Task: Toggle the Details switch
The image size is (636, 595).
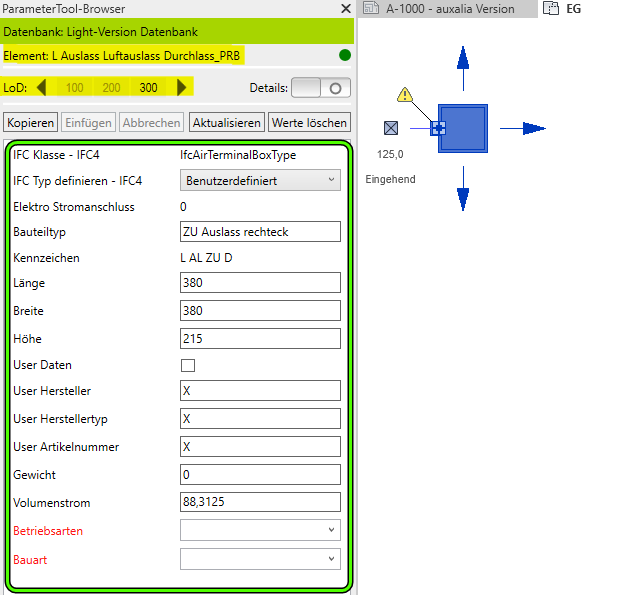Action: pos(320,88)
